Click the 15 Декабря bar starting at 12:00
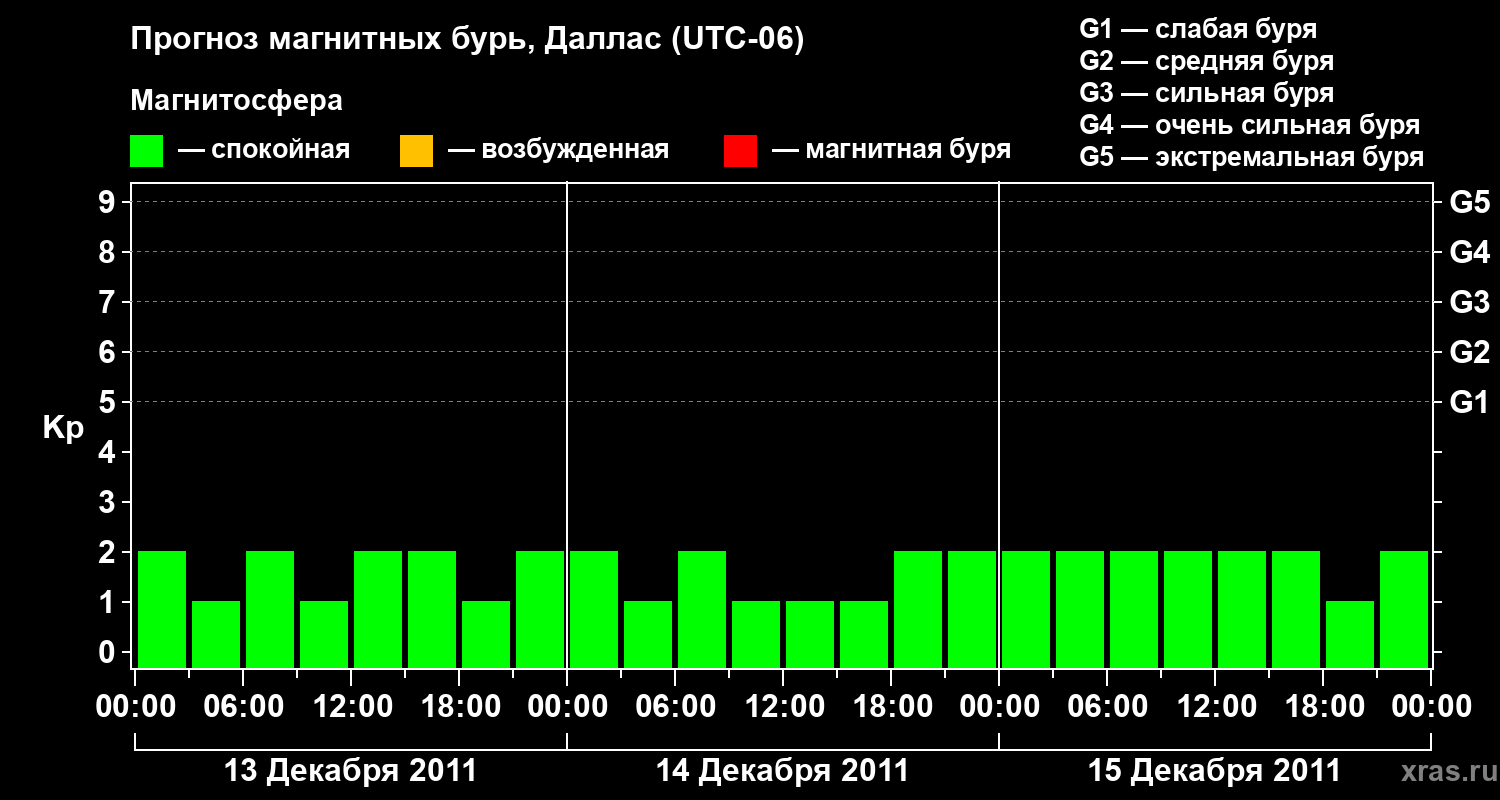The width and height of the screenshot is (1500, 800). pyautogui.click(x=1242, y=609)
